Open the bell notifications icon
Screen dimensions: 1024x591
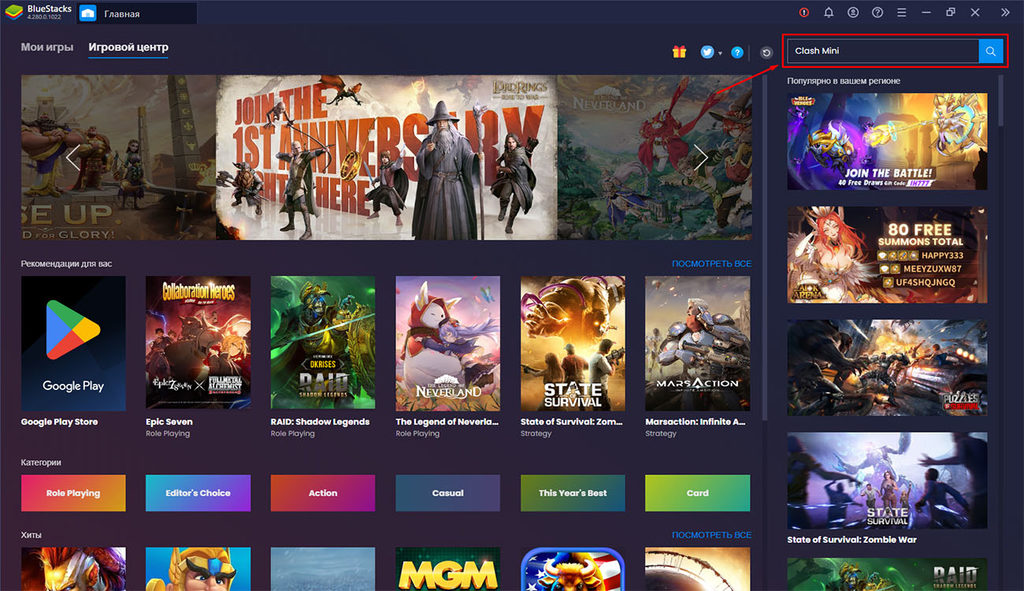click(829, 12)
